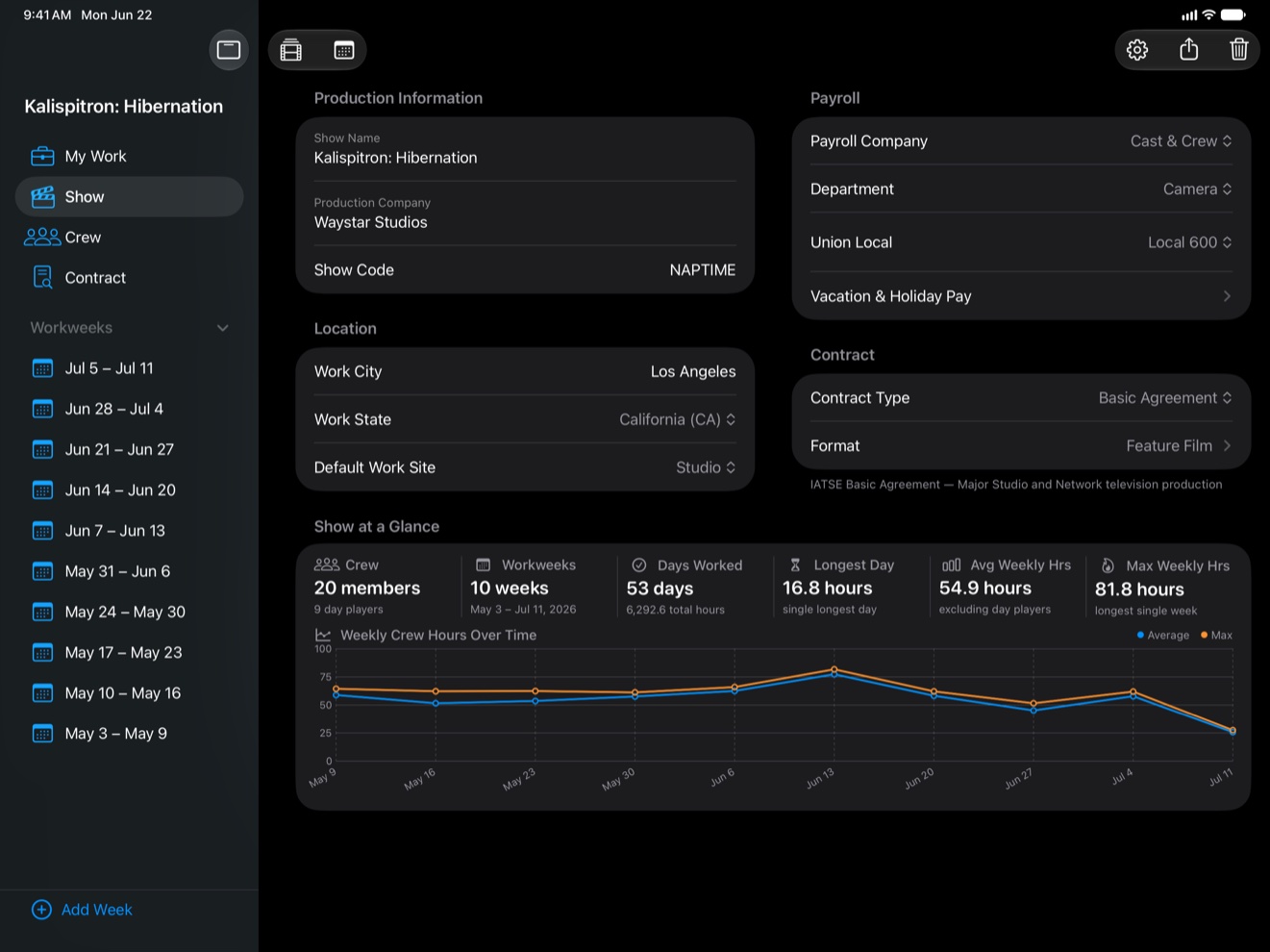The height and width of the screenshot is (952, 1270).
Task: Tap the share icon
Action: click(x=1188, y=49)
